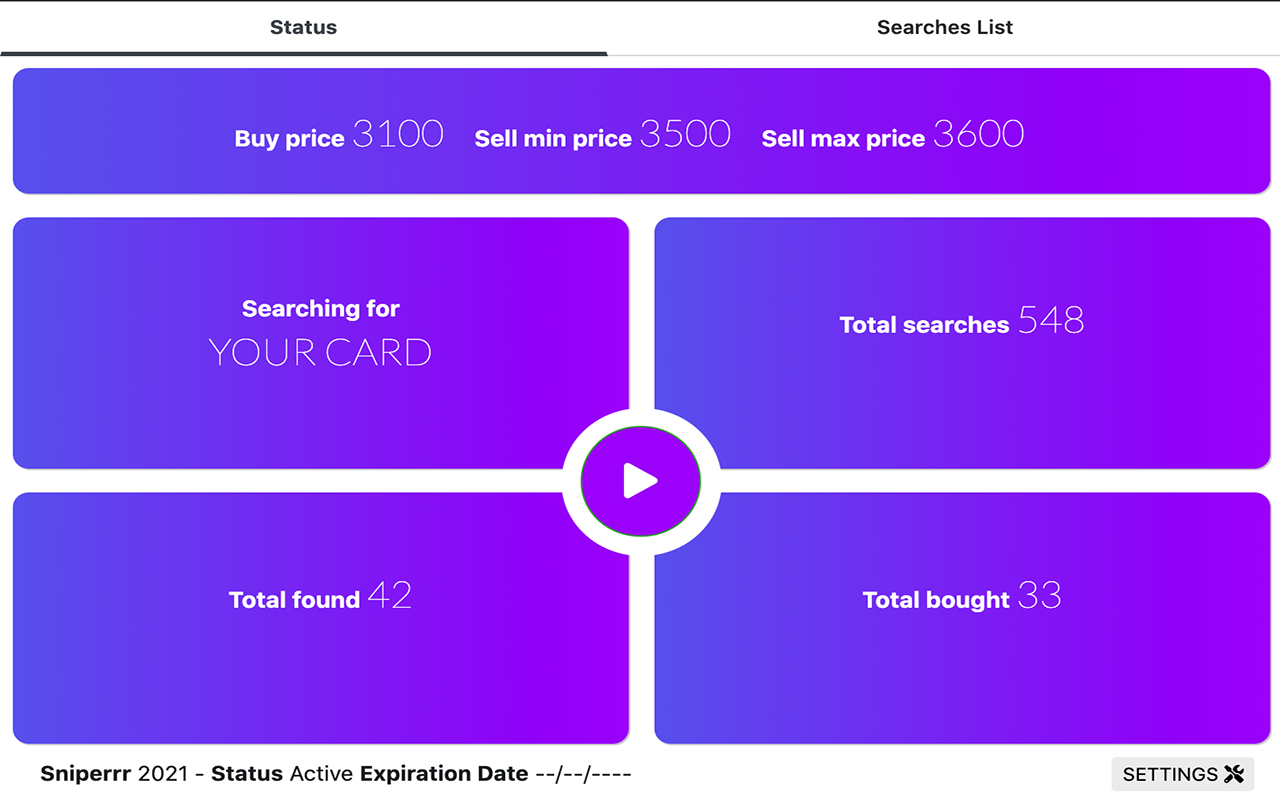The image size is (1280, 800).
Task: Click the Total found count 42
Action: (x=390, y=596)
